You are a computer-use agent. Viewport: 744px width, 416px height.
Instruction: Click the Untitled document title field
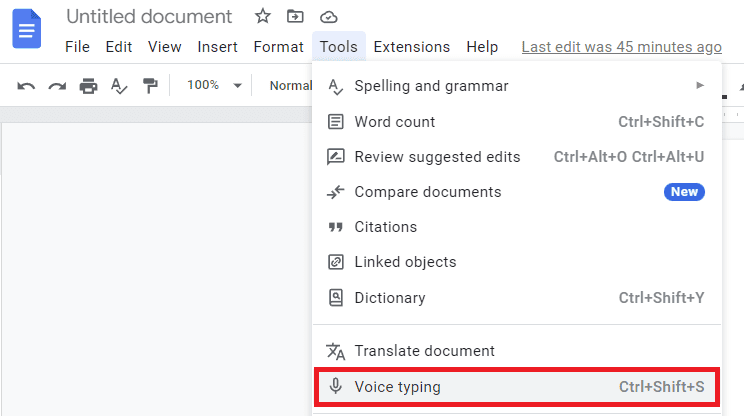(149, 17)
